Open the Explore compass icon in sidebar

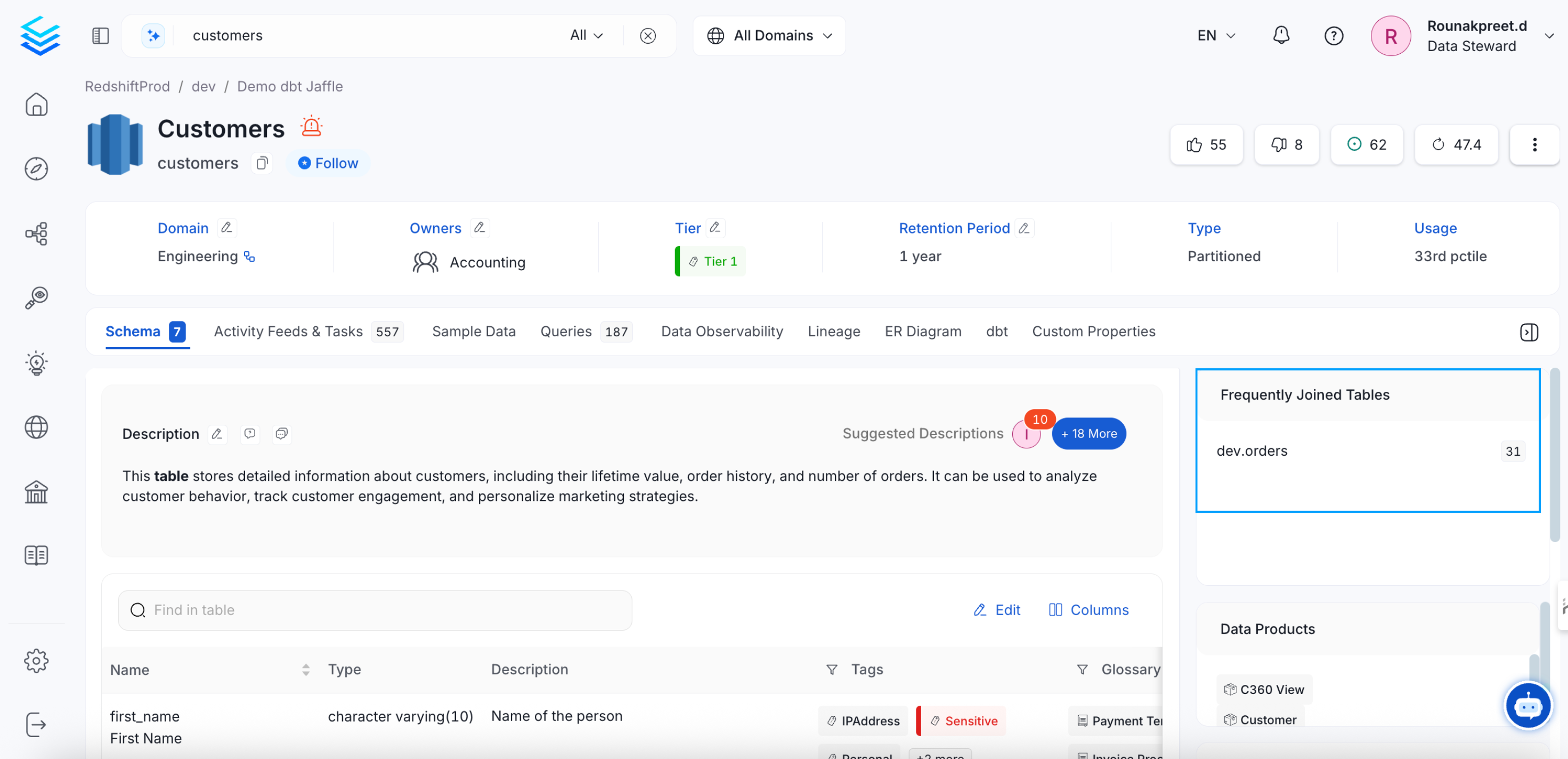click(x=37, y=169)
